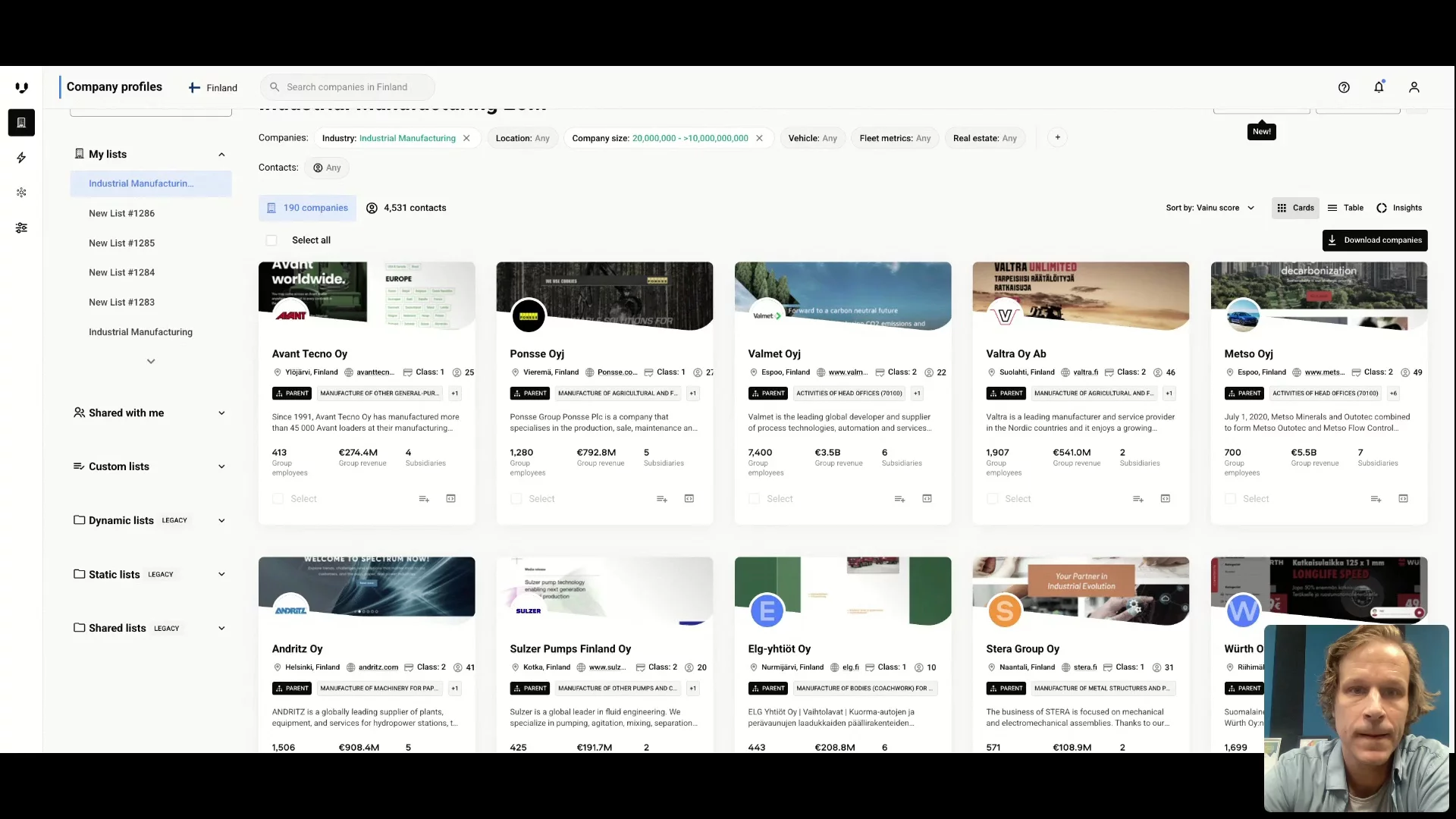This screenshot has width=1456, height=819.
Task: Add Metso Oyj to a list
Action: [1376, 499]
